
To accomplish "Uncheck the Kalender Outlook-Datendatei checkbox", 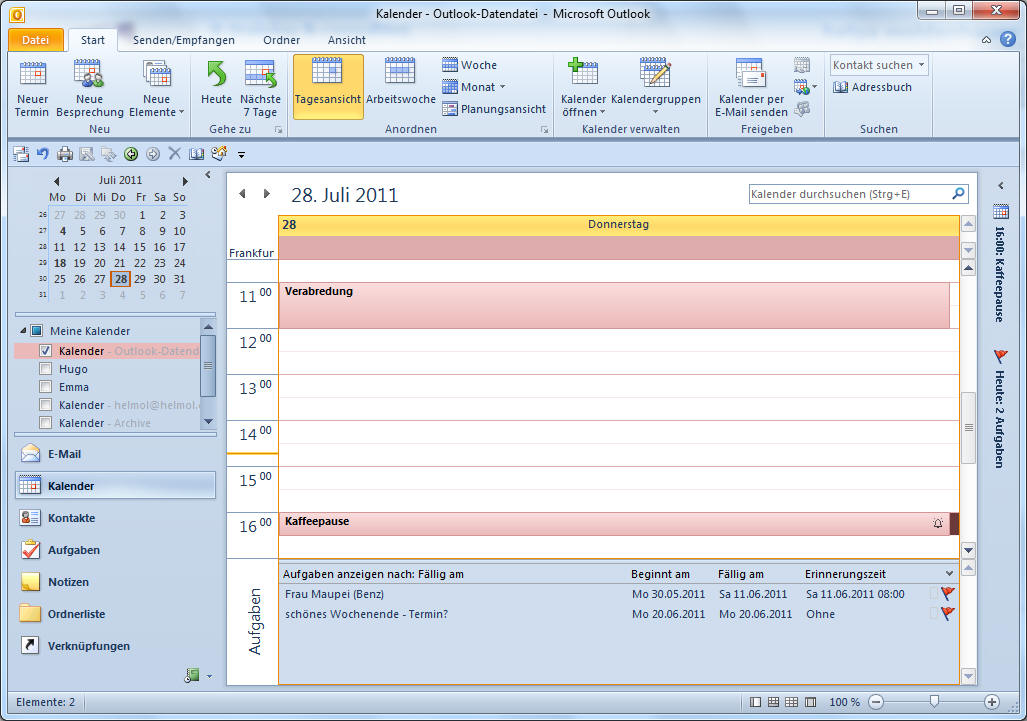I will point(45,351).
